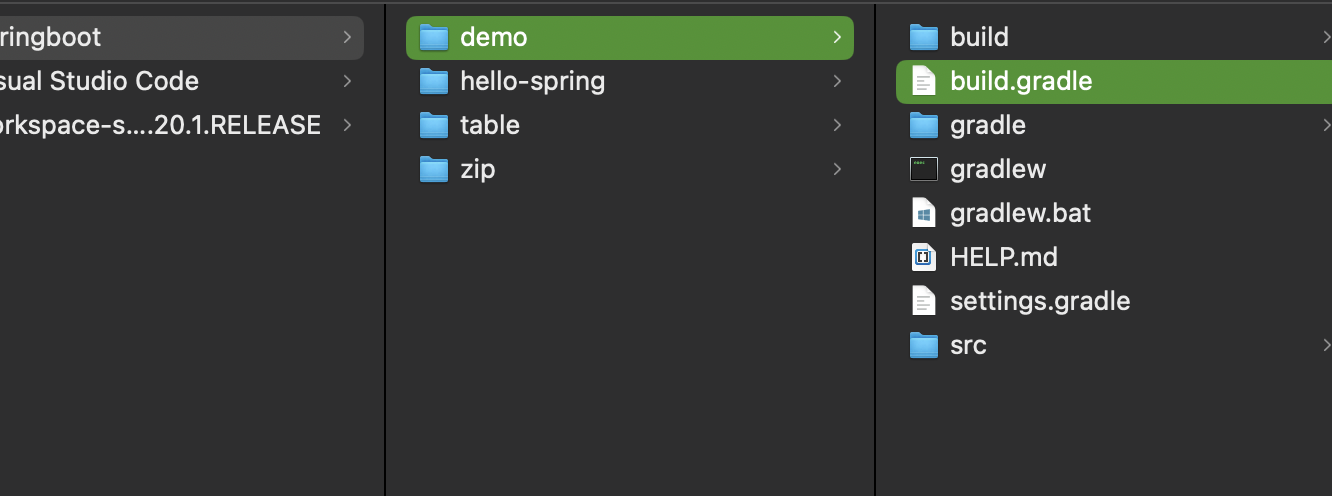1332x496 pixels.
Task: Click the 'table' folder name
Action: 490,125
